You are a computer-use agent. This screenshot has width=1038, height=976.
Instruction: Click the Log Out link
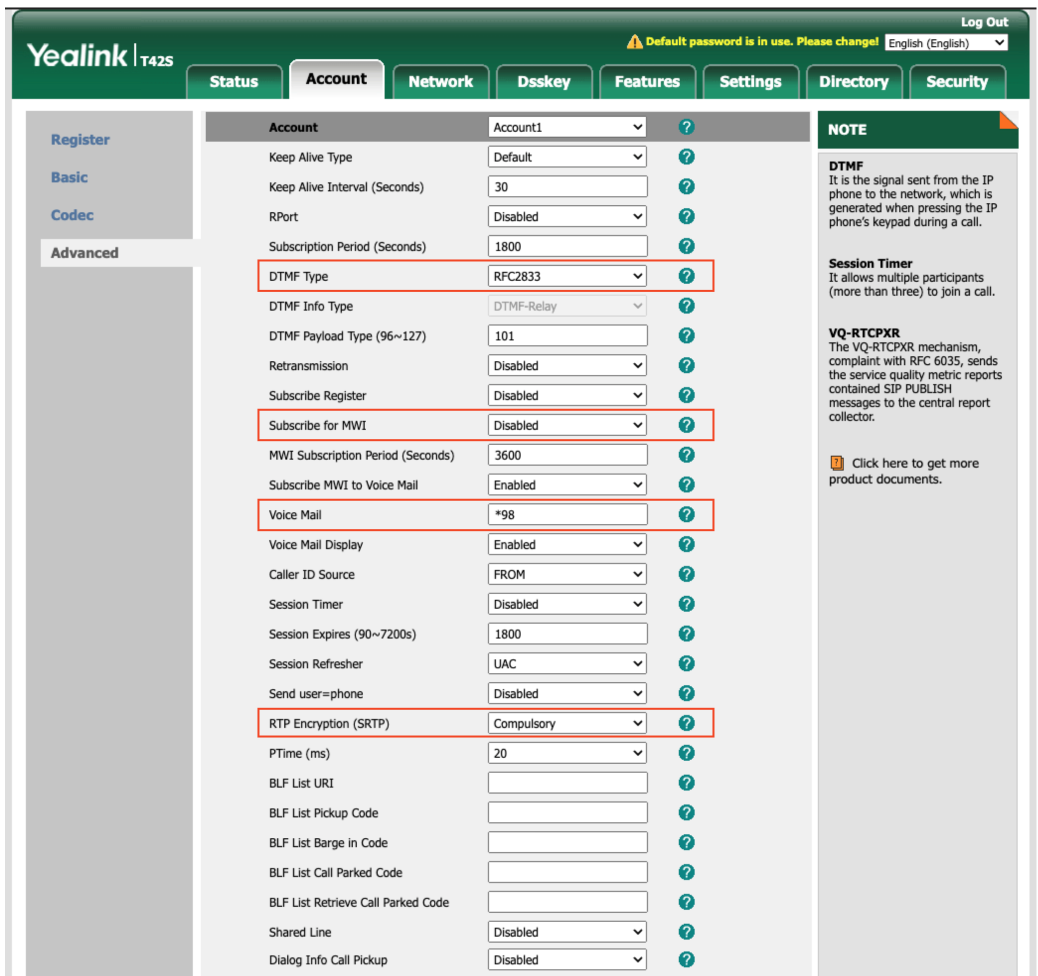click(x=984, y=22)
